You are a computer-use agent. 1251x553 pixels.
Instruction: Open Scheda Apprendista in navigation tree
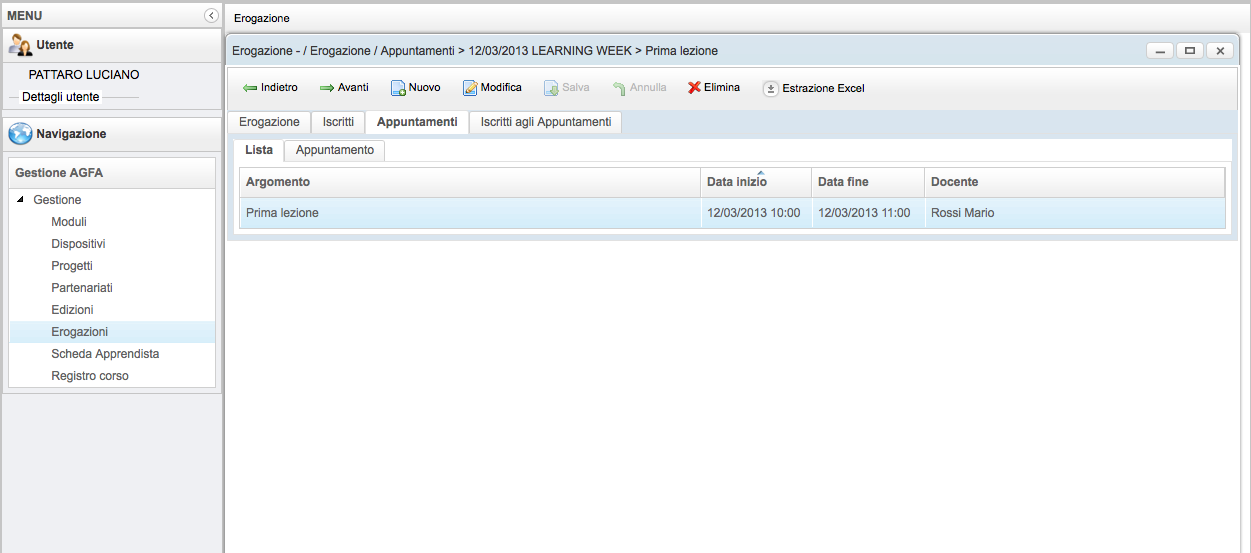(105, 354)
